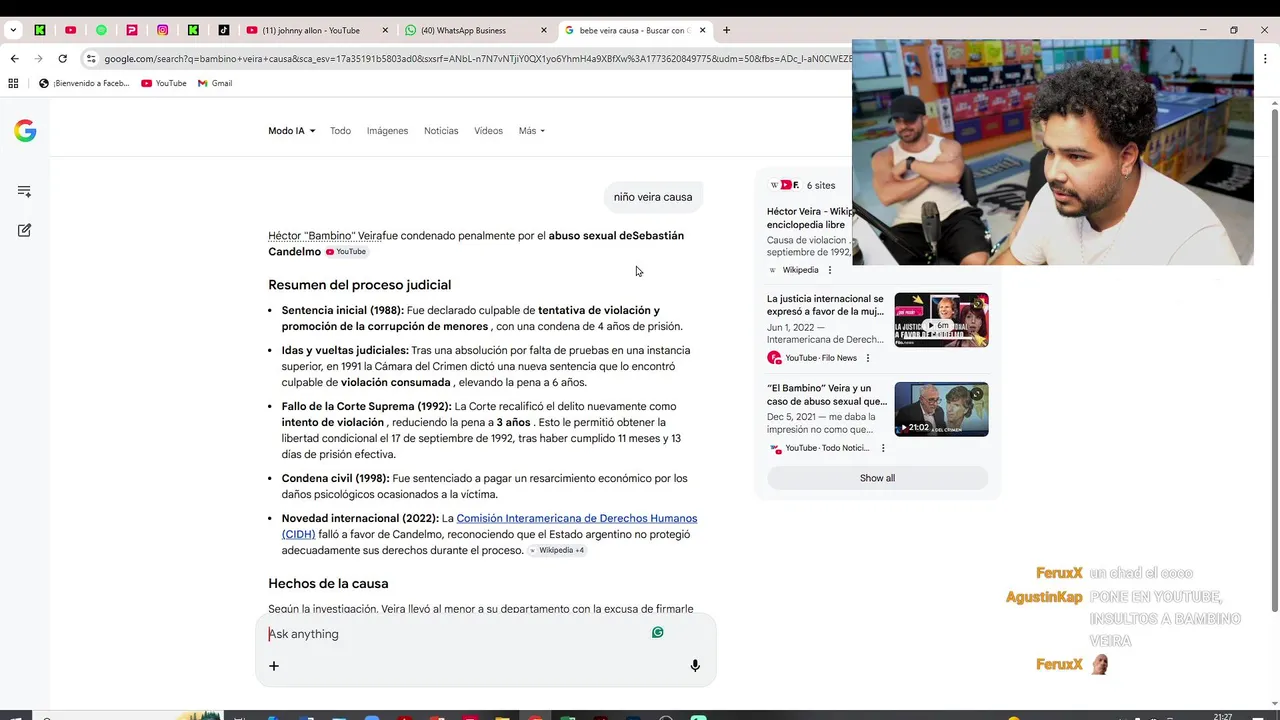Open the Héctor "Bambino" Veira underlined name
Screen dimensions: 1280x720
point(325,236)
